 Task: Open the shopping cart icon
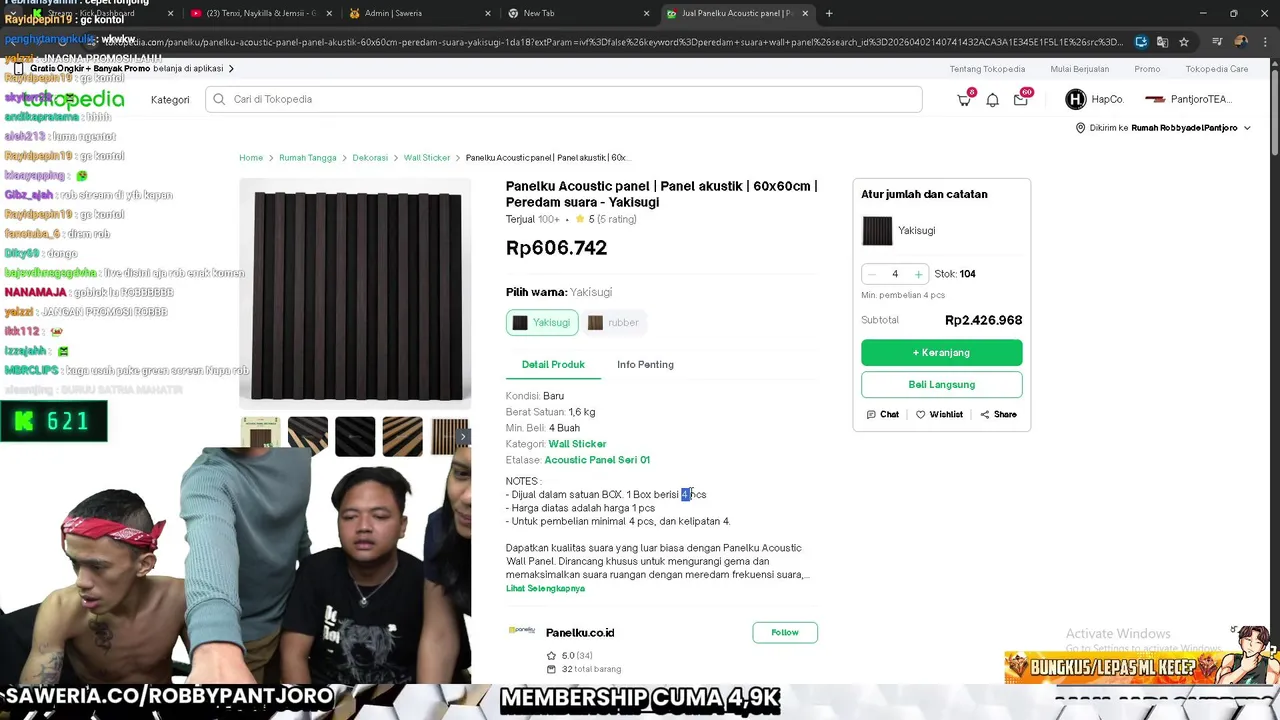pos(964,99)
